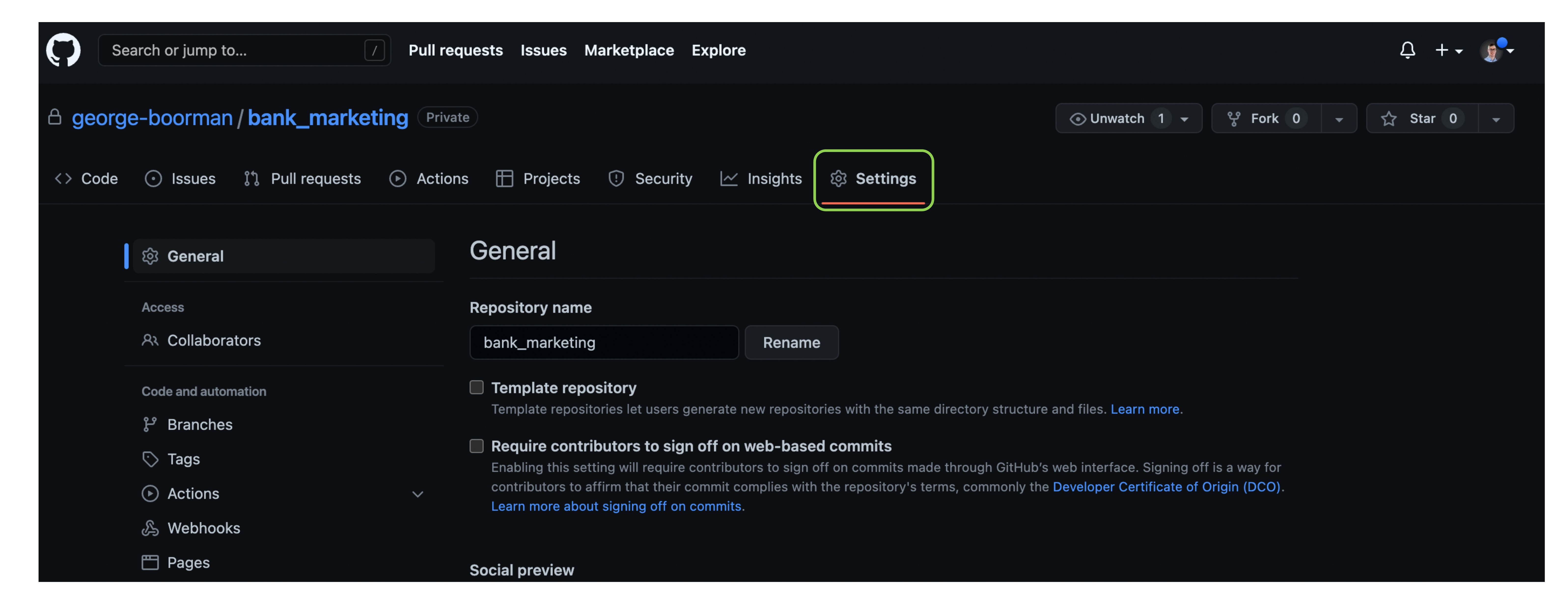The height and width of the screenshot is (615, 1568).
Task: Click the Webhooks icon in sidebar
Action: 150,528
